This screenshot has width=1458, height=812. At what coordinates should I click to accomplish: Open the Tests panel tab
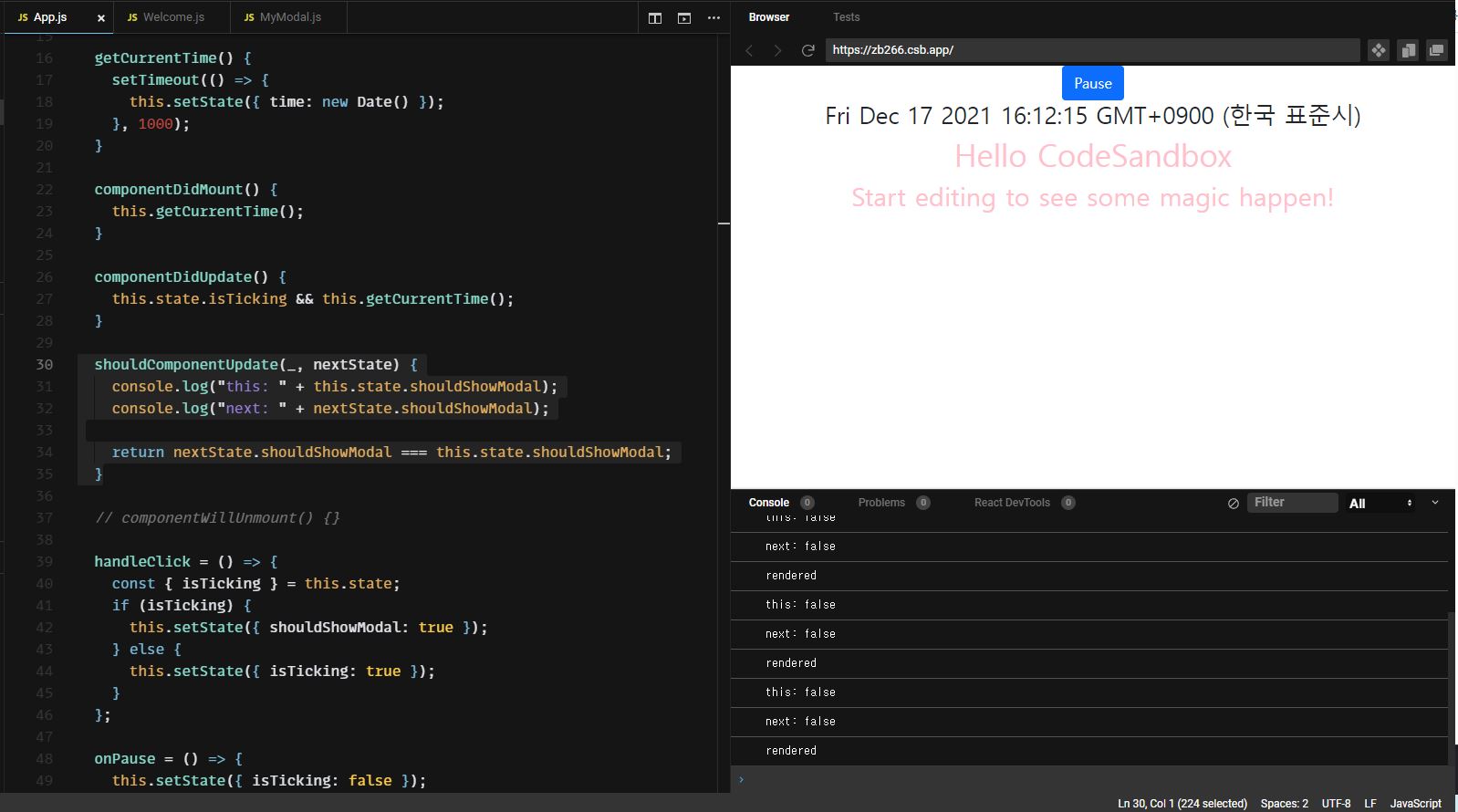[x=846, y=17]
